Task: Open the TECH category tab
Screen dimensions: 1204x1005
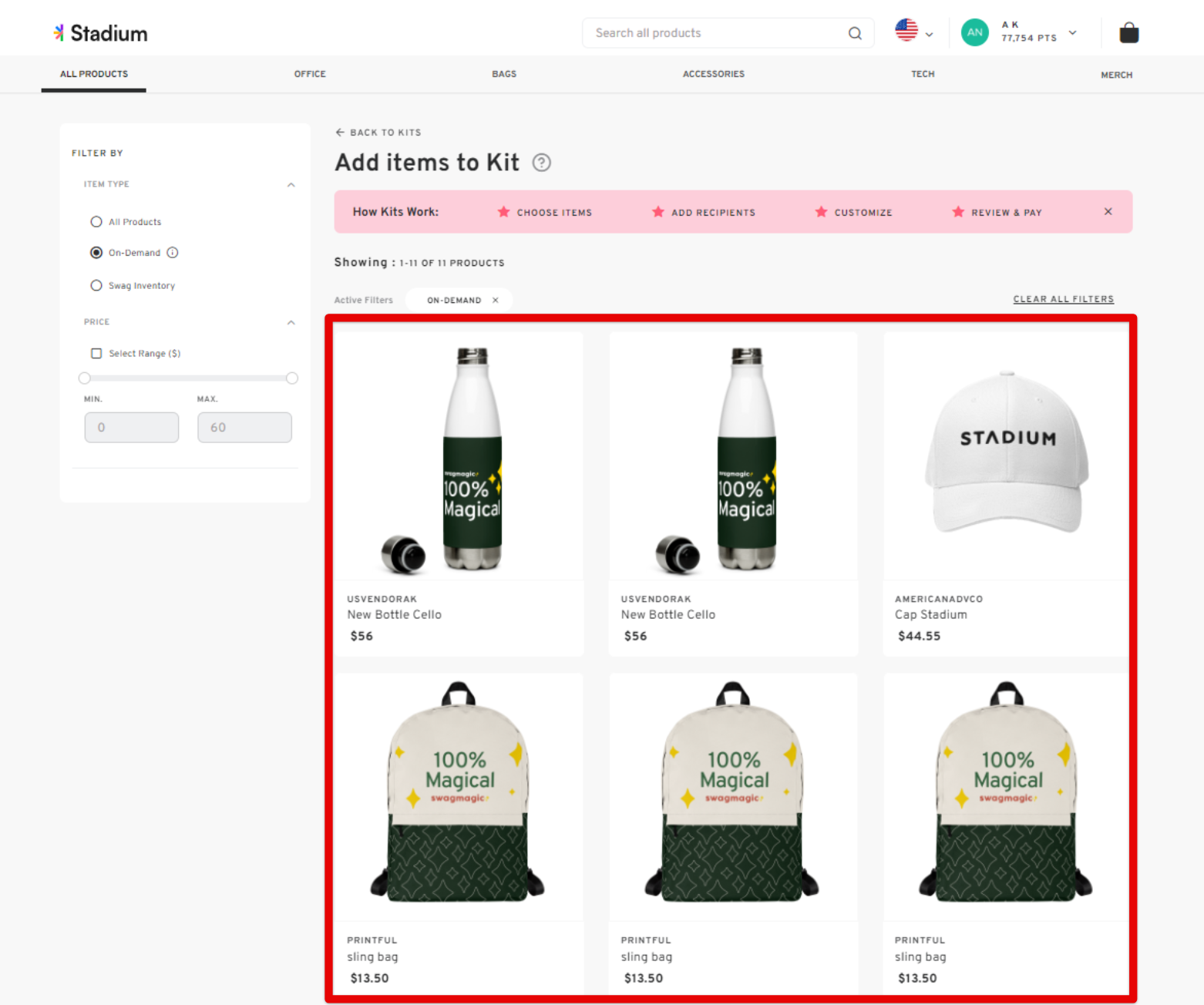Action: point(922,73)
